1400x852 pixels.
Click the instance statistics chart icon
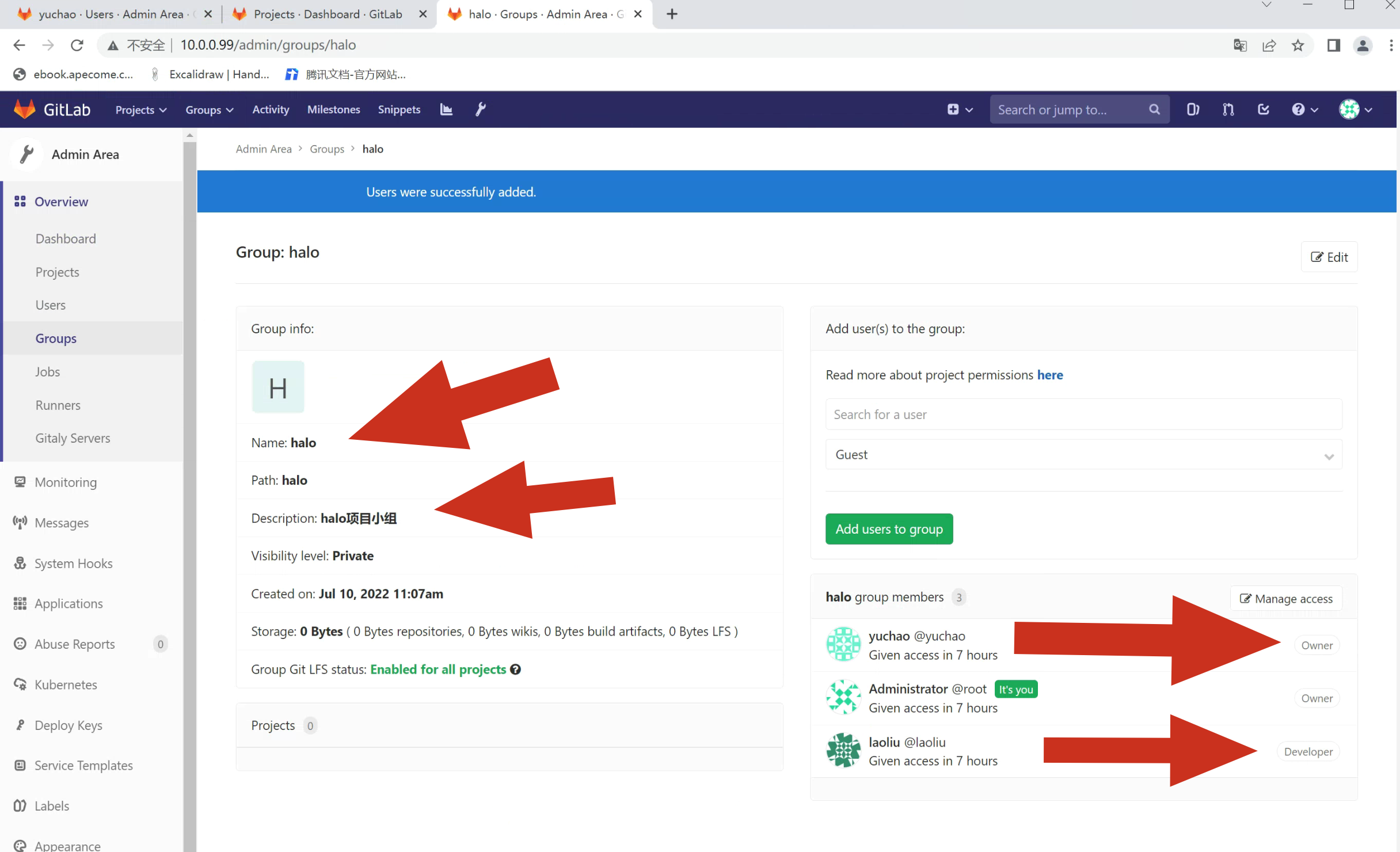click(x=446, y=109)
